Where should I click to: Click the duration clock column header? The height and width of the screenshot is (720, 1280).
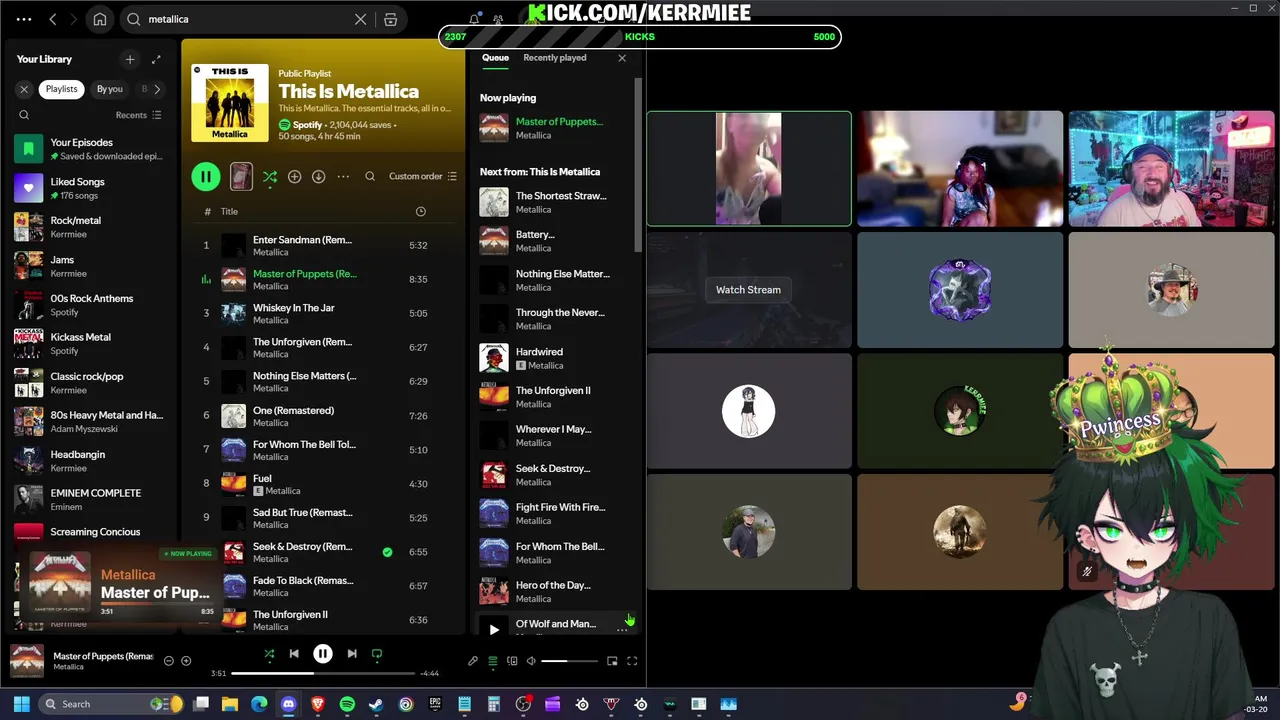click(x=420, y=211)
